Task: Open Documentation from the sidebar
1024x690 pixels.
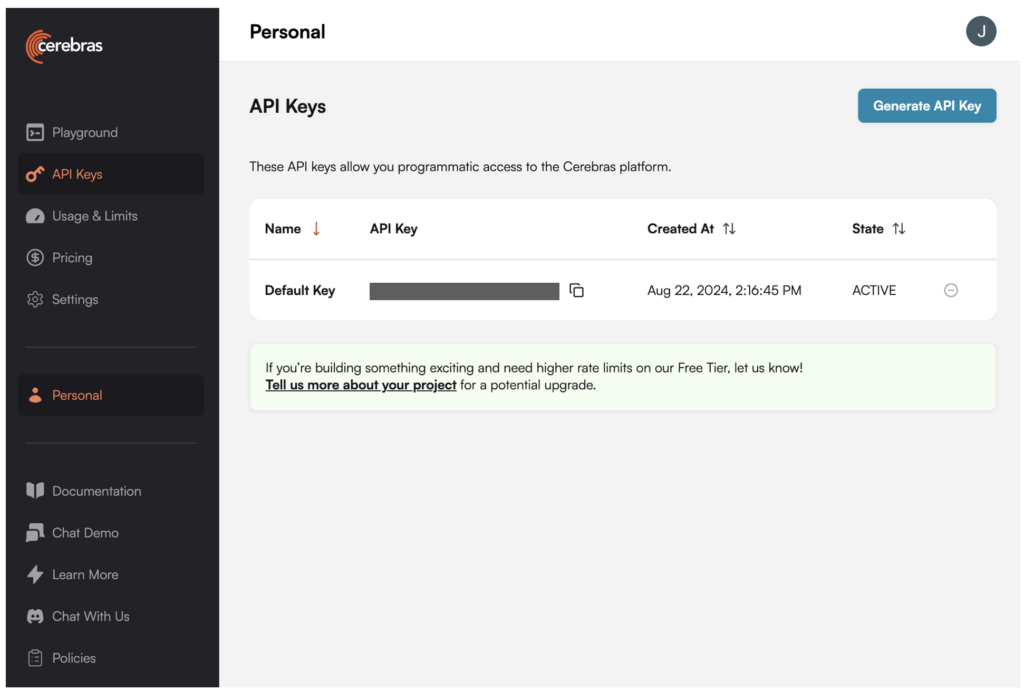Action: click(x=96, y=492)
